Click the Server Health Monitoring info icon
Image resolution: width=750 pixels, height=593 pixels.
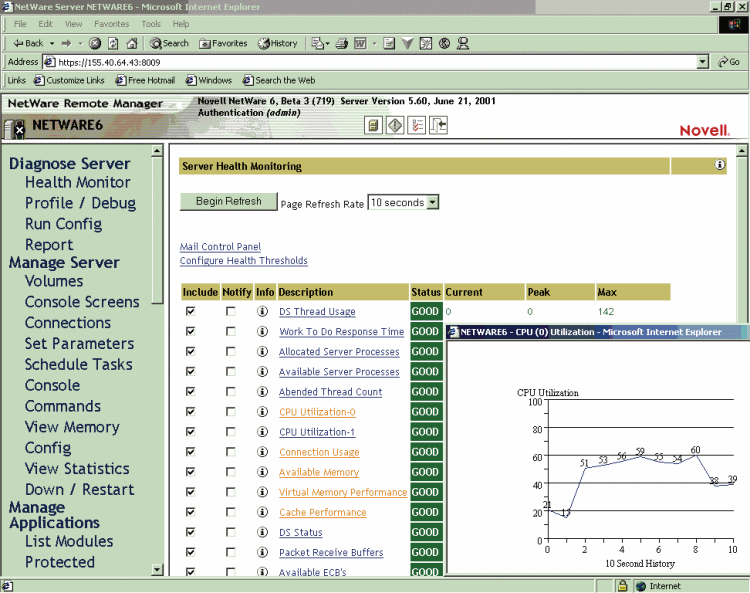(x=720, y=165)
